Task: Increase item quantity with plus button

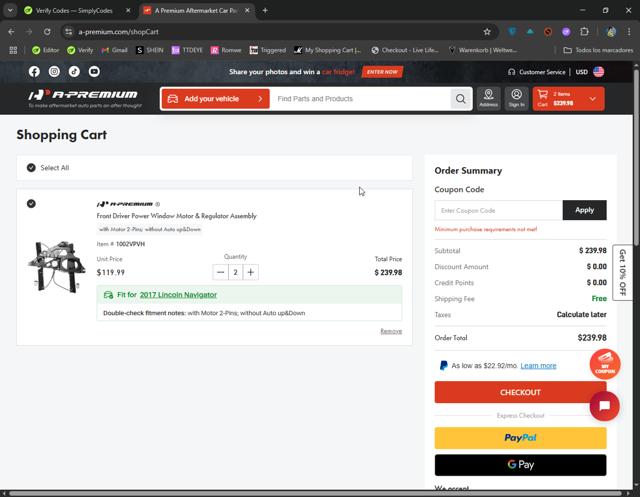Action: [251, 272]
